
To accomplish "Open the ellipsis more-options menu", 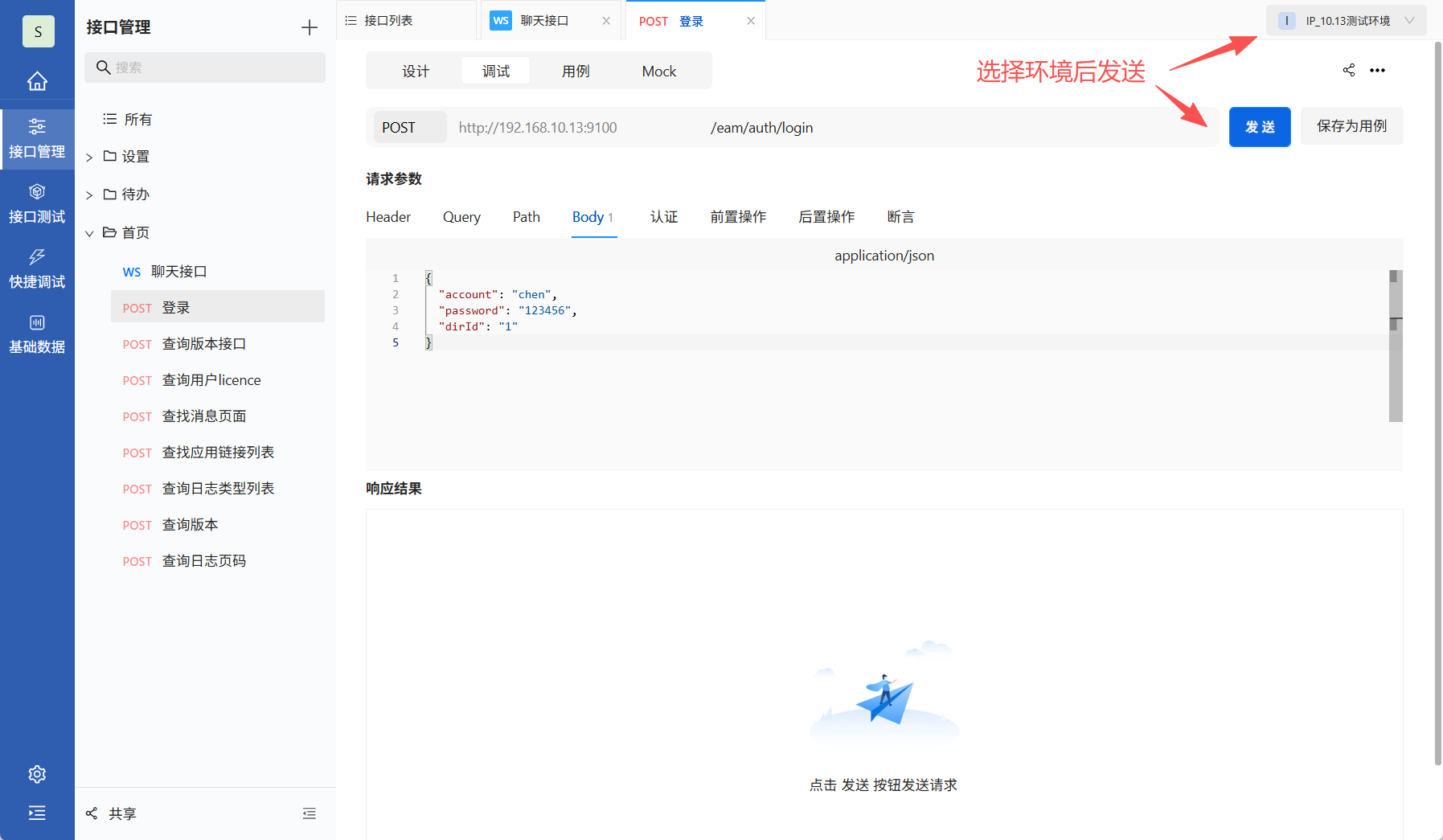I will coord(1377,70).
